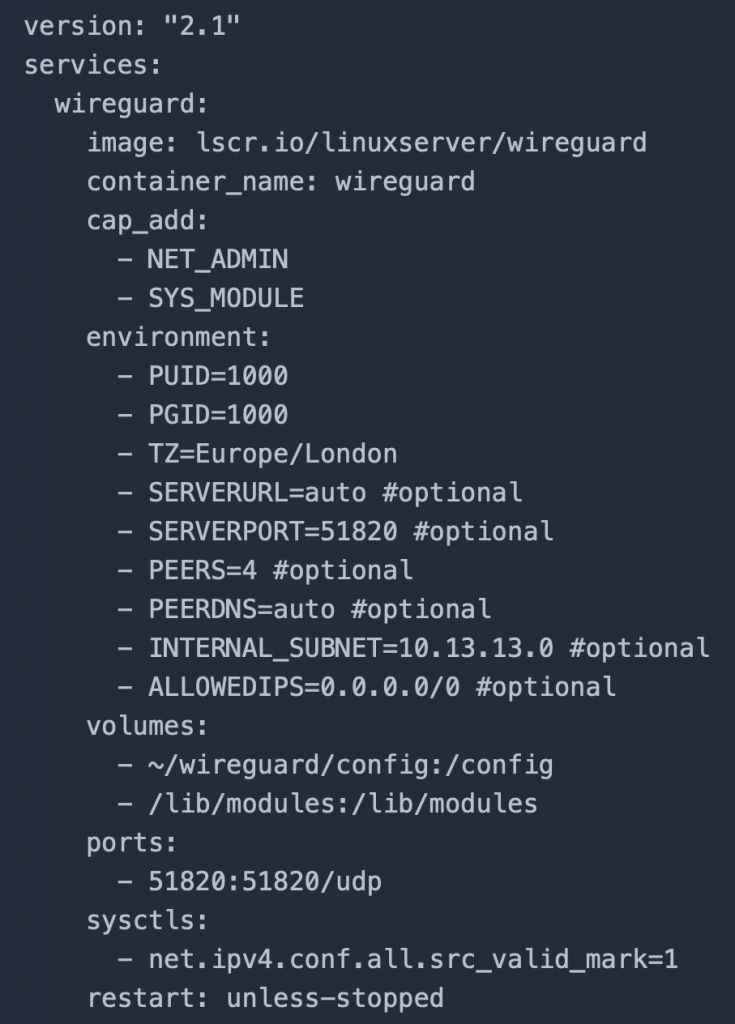Click the environment: key
Screen dimensions: 735x1024
pos(178,338)
